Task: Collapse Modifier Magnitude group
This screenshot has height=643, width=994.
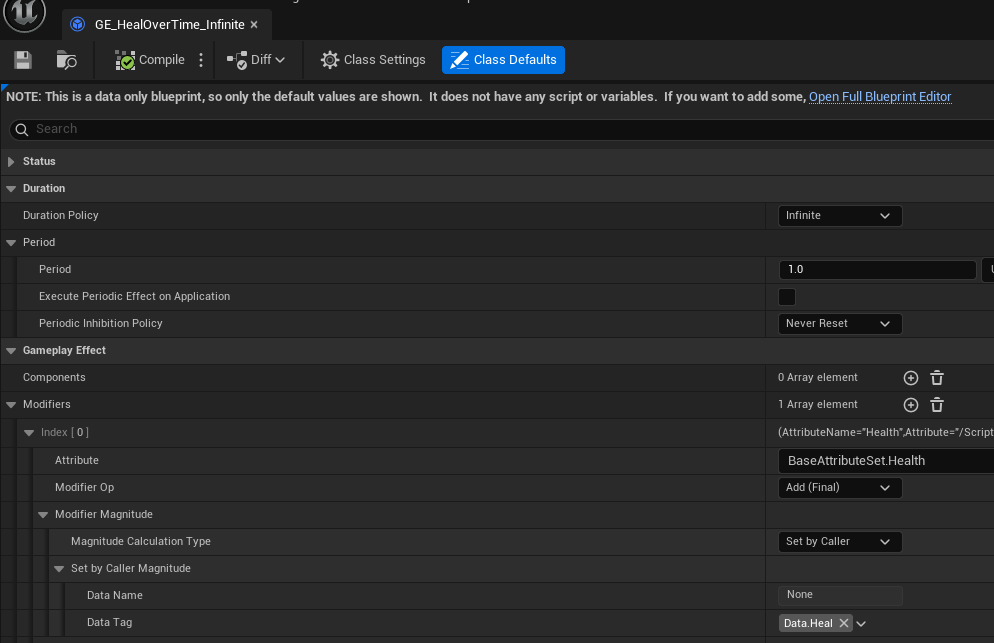Action: (x=43, y=515)
